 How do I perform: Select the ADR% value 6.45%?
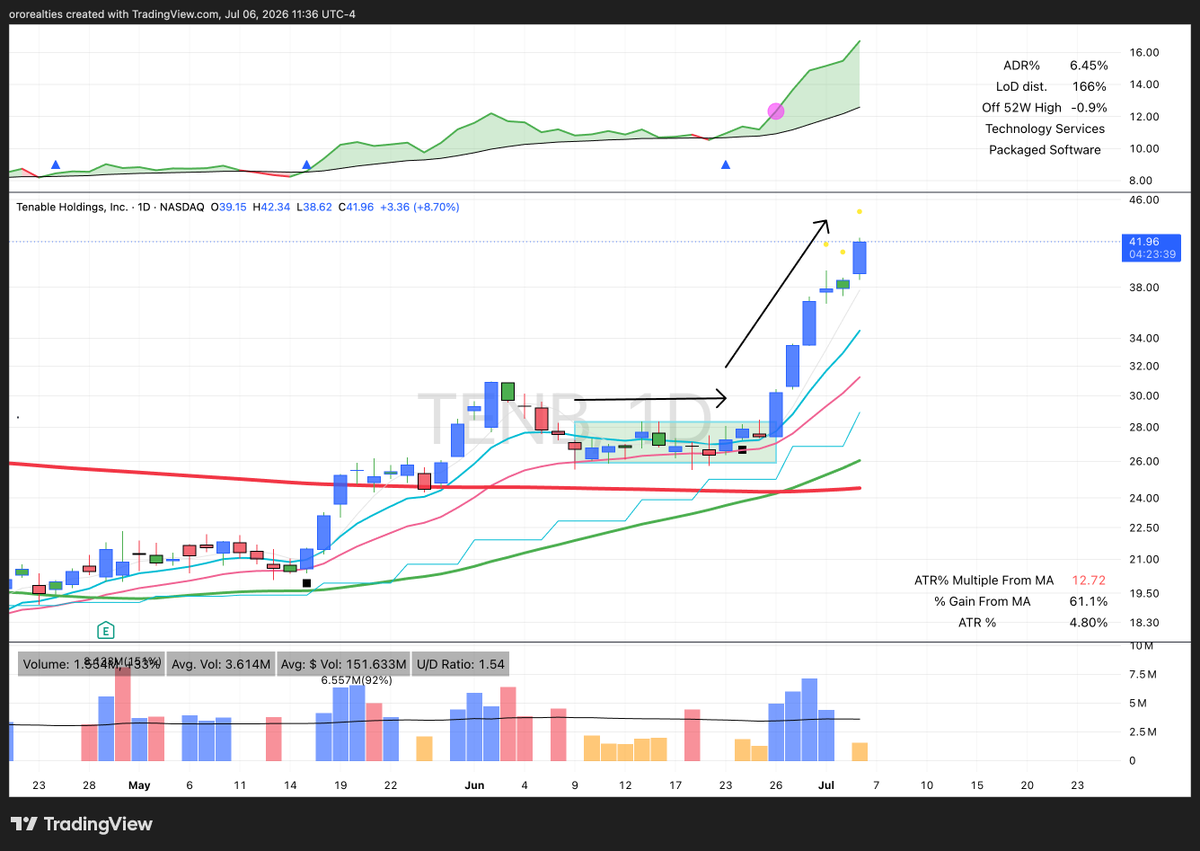point(1087,64)
